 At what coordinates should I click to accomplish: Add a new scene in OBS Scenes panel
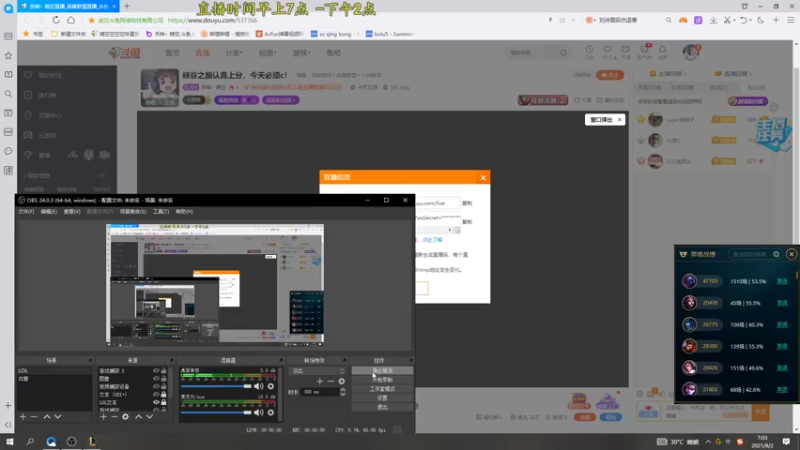pyautogui.click(x=23, y=417)
